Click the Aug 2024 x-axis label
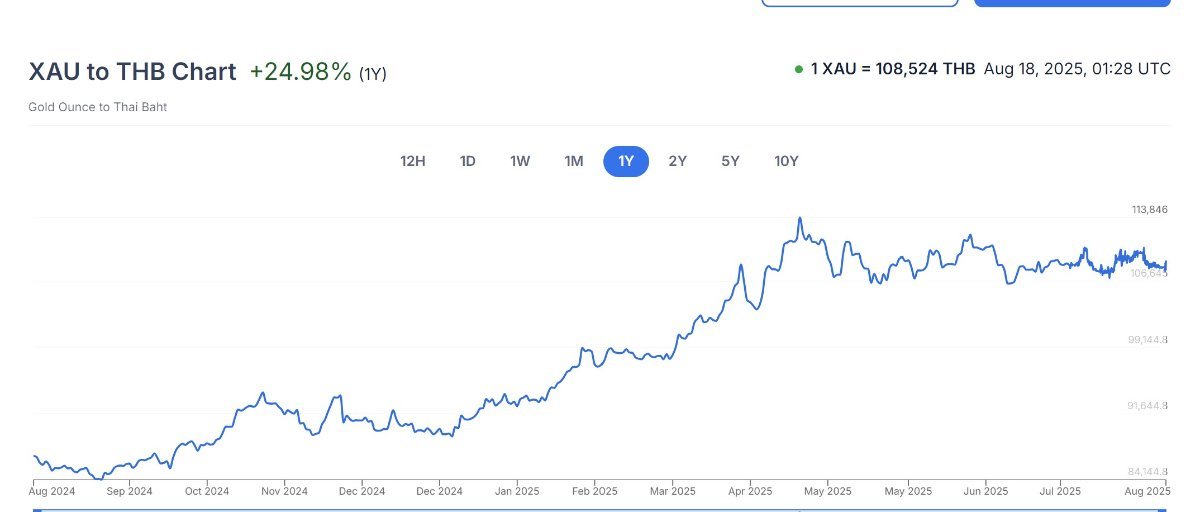Screen dimensions: 1200x512 (52, 491)
